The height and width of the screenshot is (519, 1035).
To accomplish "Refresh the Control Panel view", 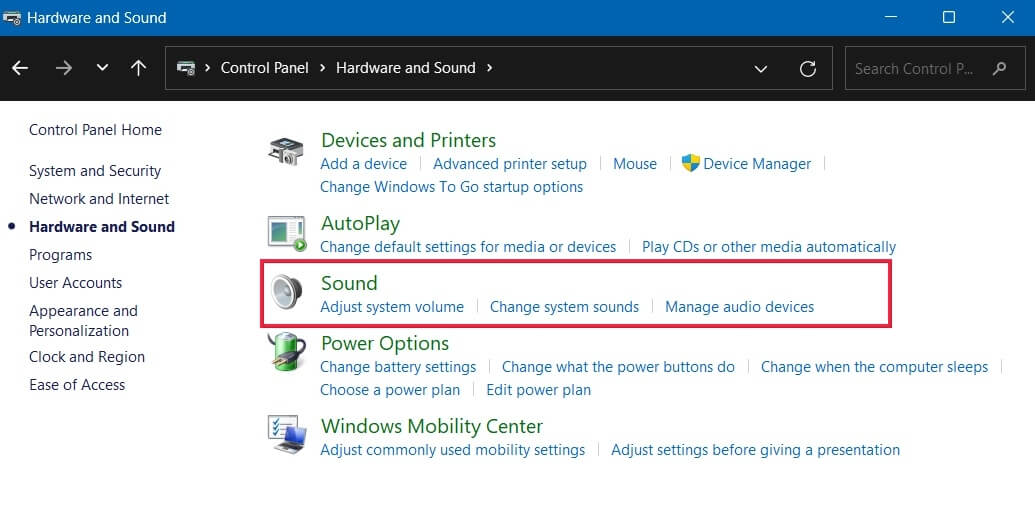I will point(808,69).
